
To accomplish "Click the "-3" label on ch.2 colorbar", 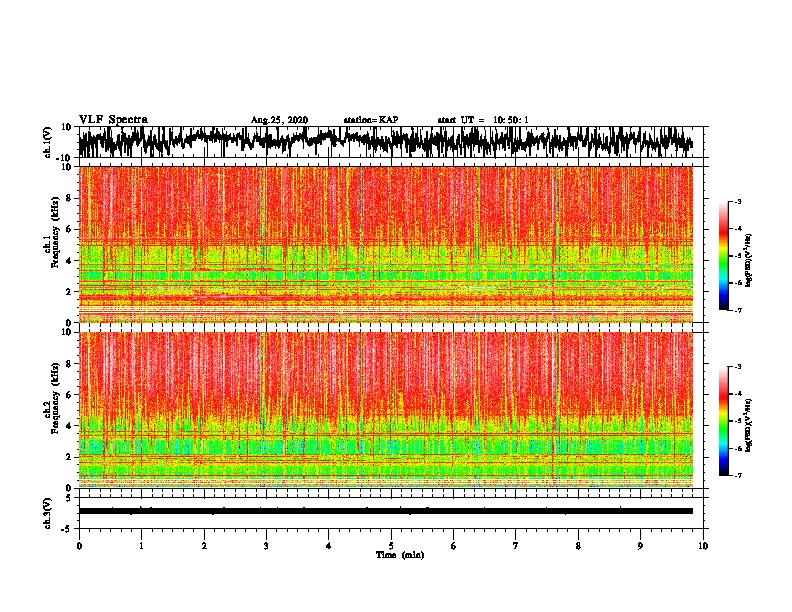I will [738, 367].
